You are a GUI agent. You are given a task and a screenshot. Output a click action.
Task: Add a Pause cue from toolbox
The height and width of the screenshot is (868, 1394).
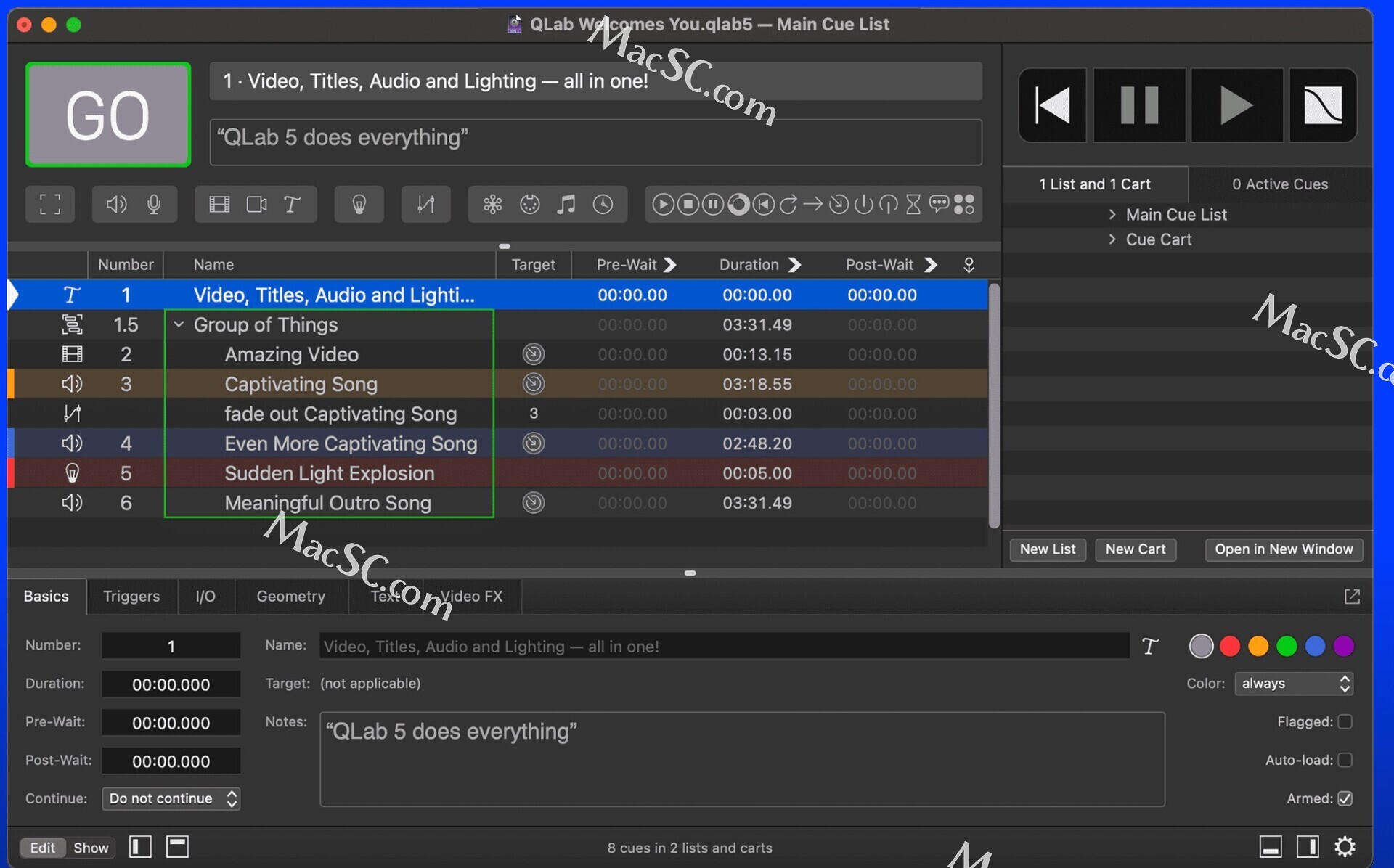(713, 205)
